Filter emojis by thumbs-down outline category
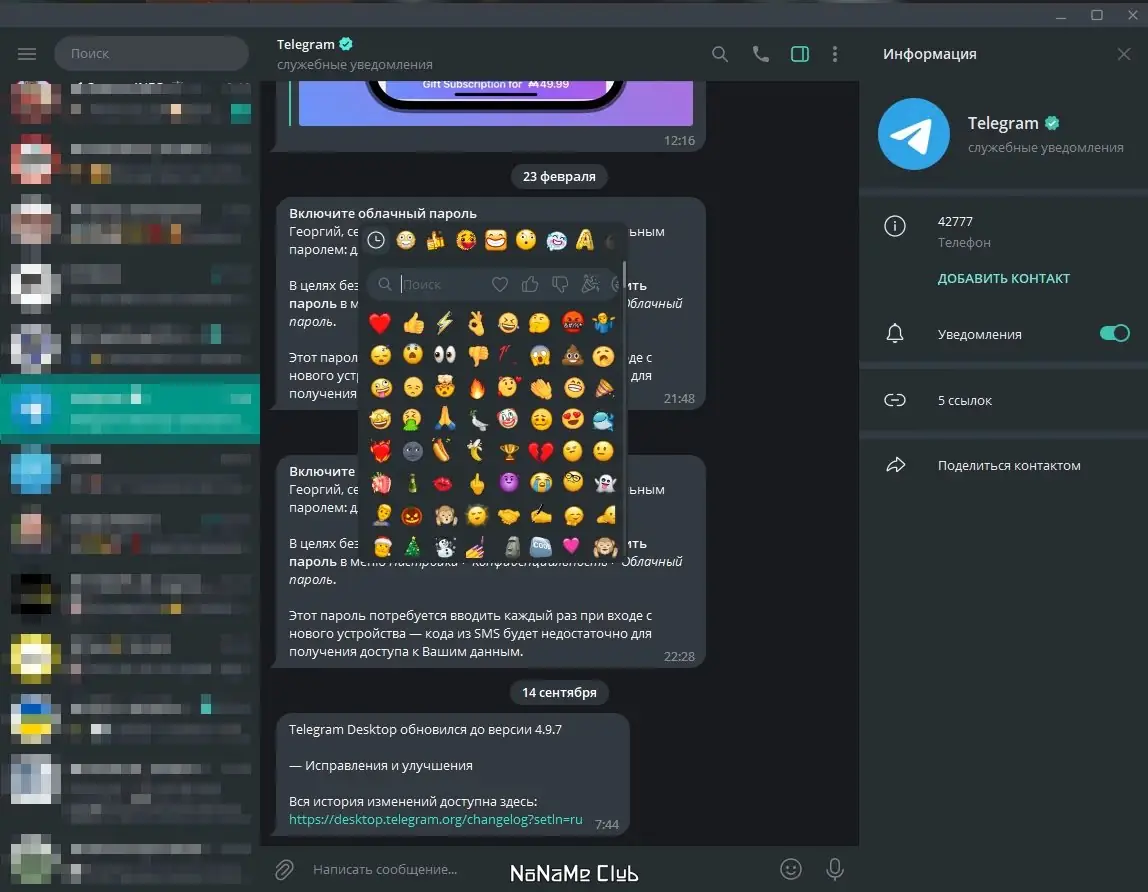The width and height of the screenshot is (1148, 892). 560,284
